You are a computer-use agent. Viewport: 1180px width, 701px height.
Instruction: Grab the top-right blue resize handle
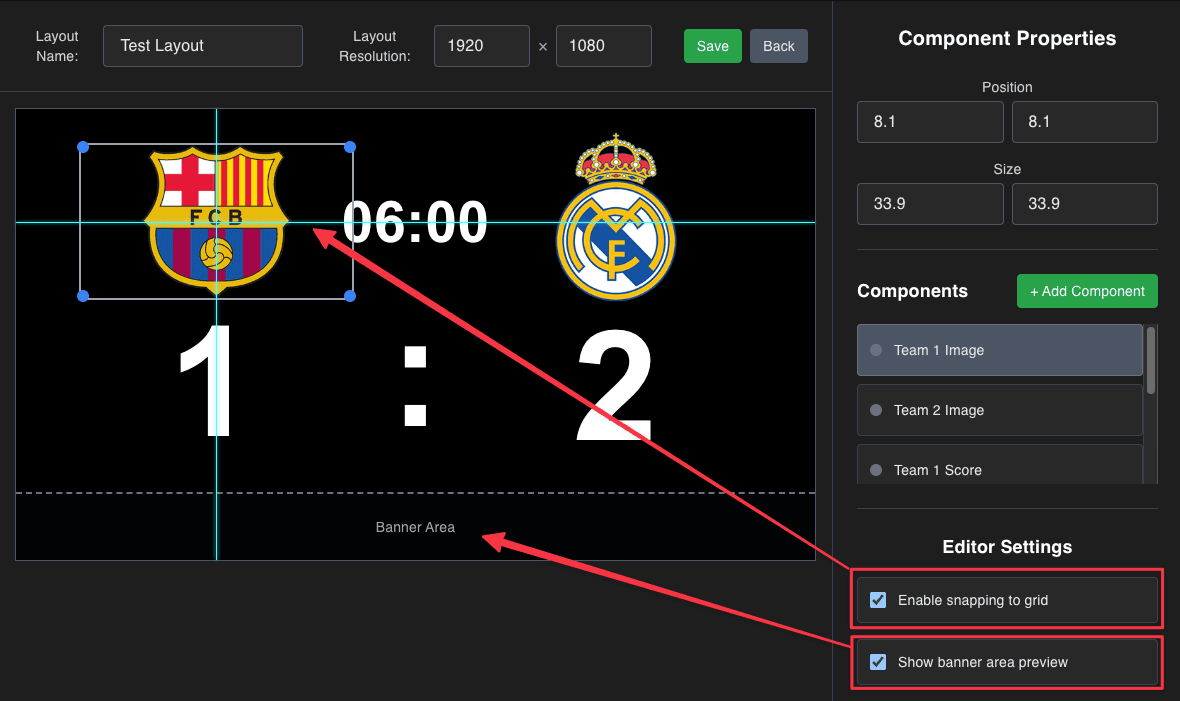coord(350,148)
